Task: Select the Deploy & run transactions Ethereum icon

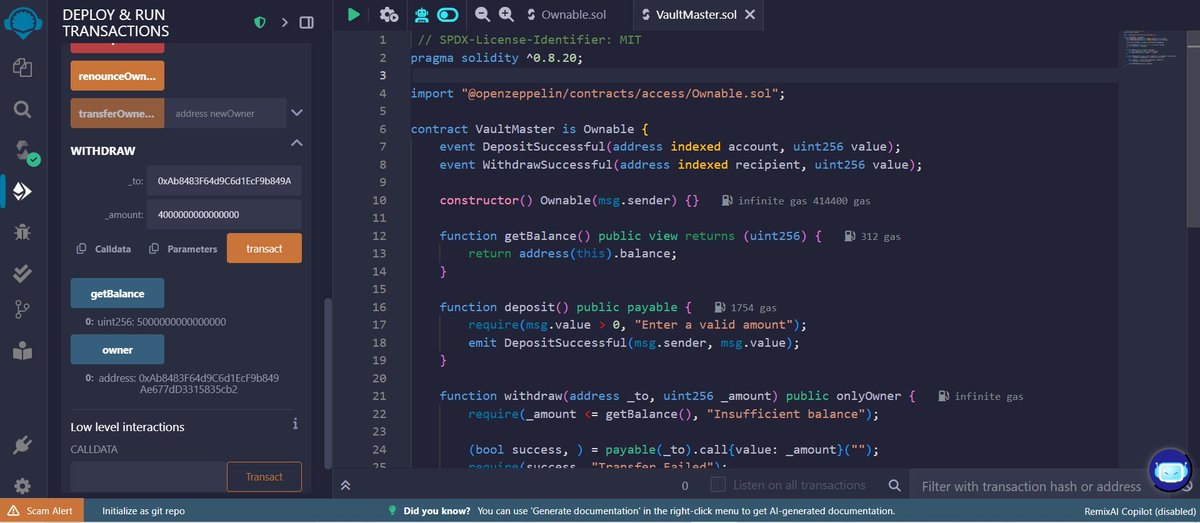Action: [22, 191]
